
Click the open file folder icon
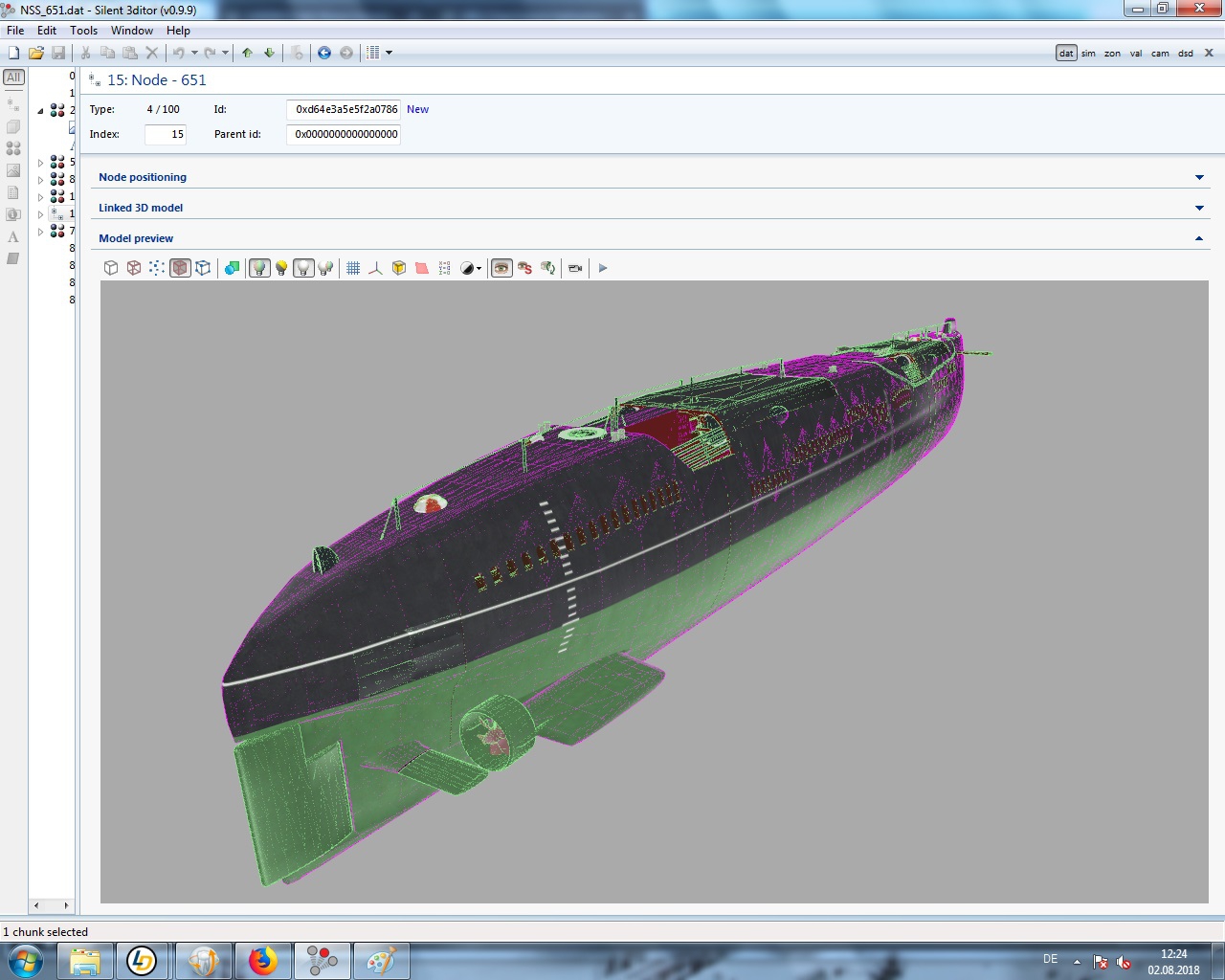[x=35, y=53]
